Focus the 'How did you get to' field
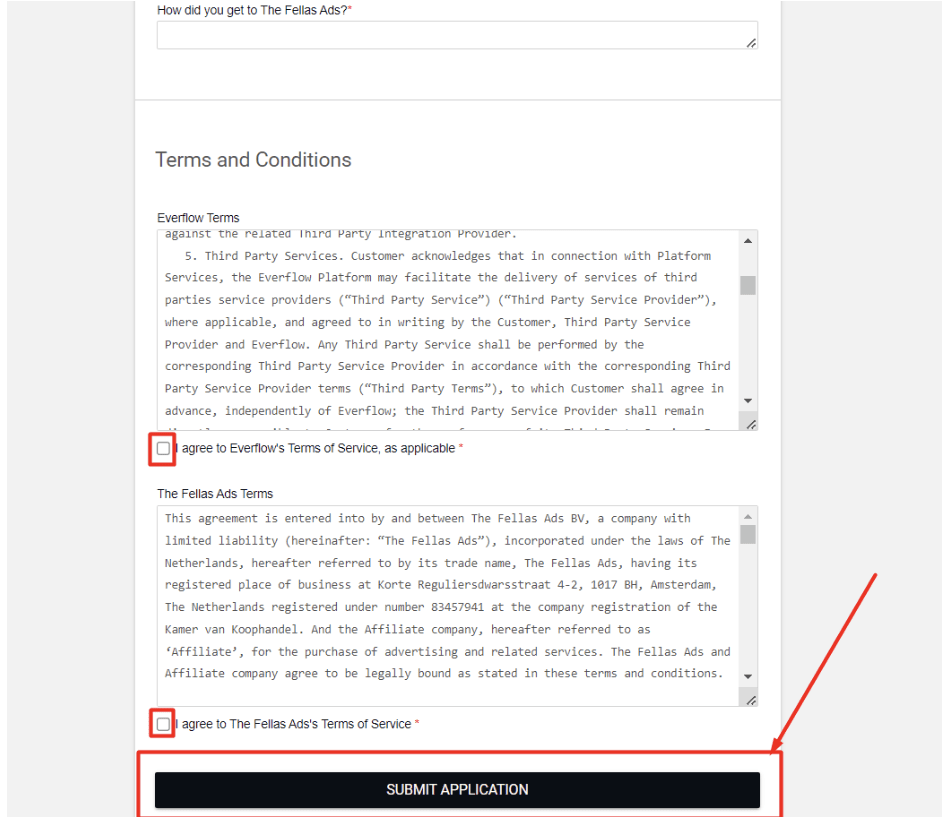Screen dimensions: 942x820 tap(450, 35)
